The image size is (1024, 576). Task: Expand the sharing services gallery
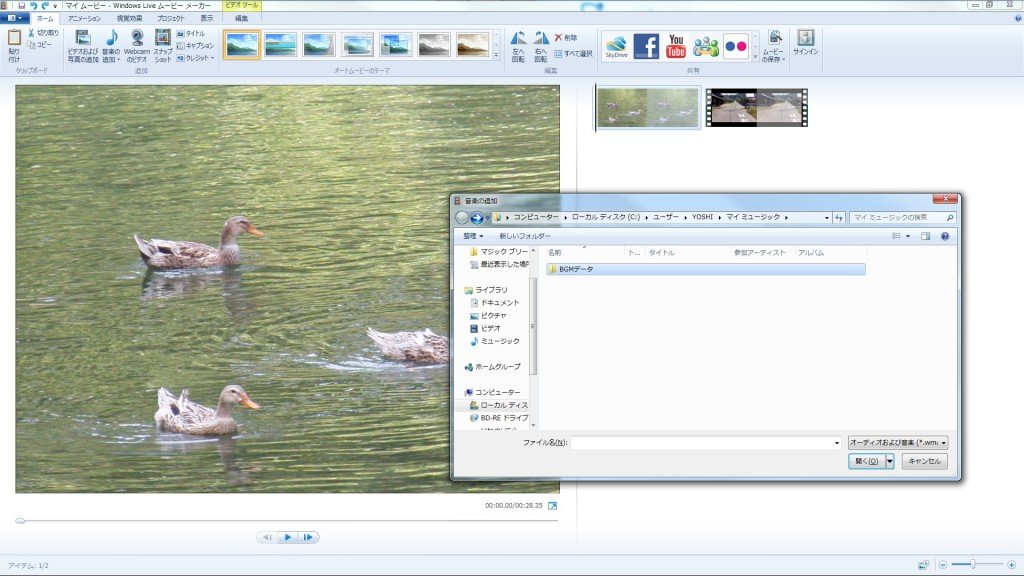[755, 56]
